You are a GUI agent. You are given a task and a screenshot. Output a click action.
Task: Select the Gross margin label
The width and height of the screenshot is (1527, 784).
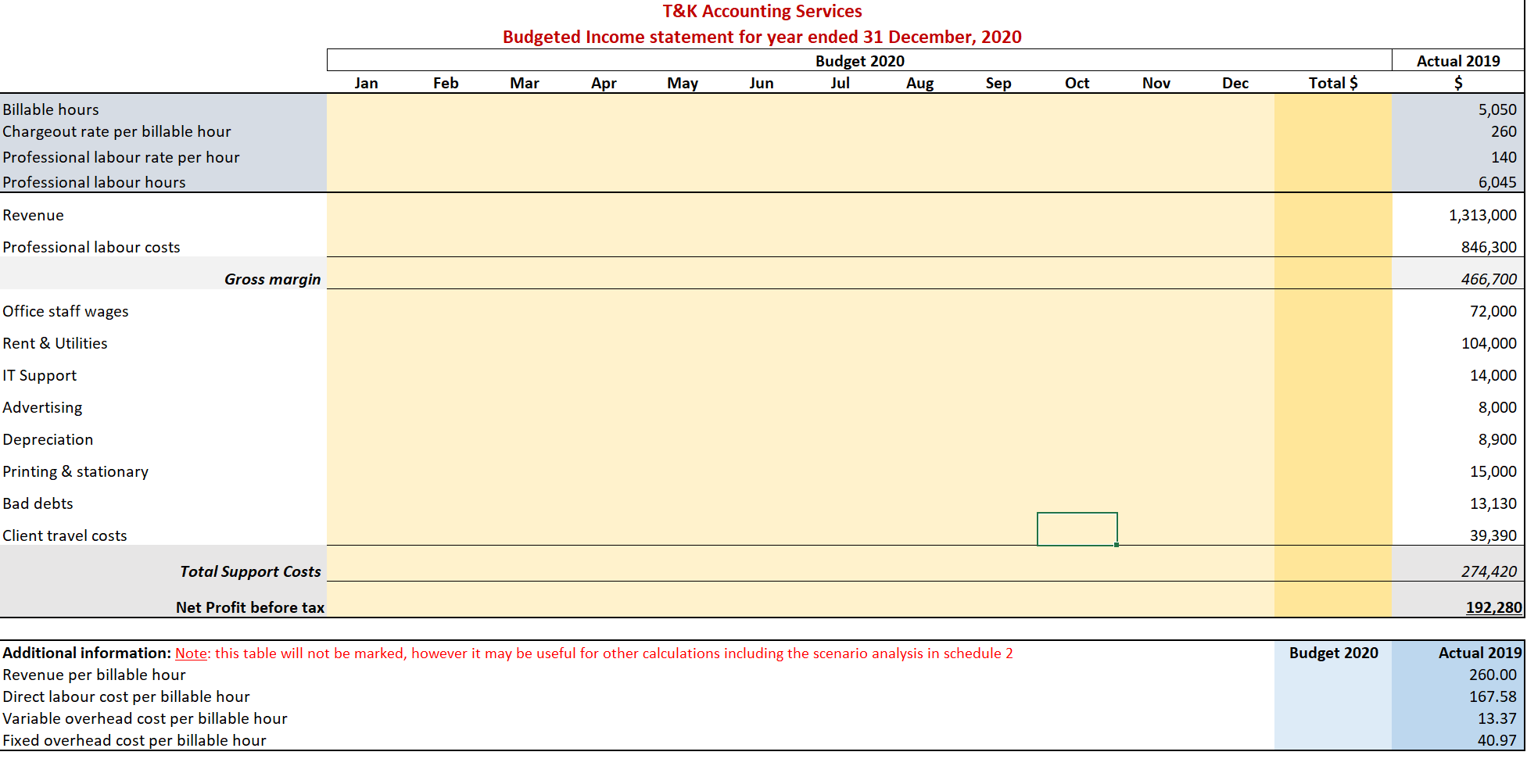(x=272, y=278)
